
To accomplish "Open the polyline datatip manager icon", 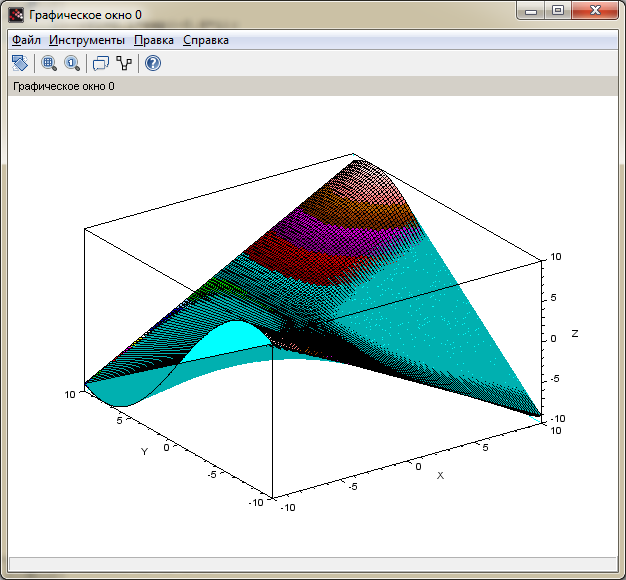I will pyautogui.click(x=124, y=63).
